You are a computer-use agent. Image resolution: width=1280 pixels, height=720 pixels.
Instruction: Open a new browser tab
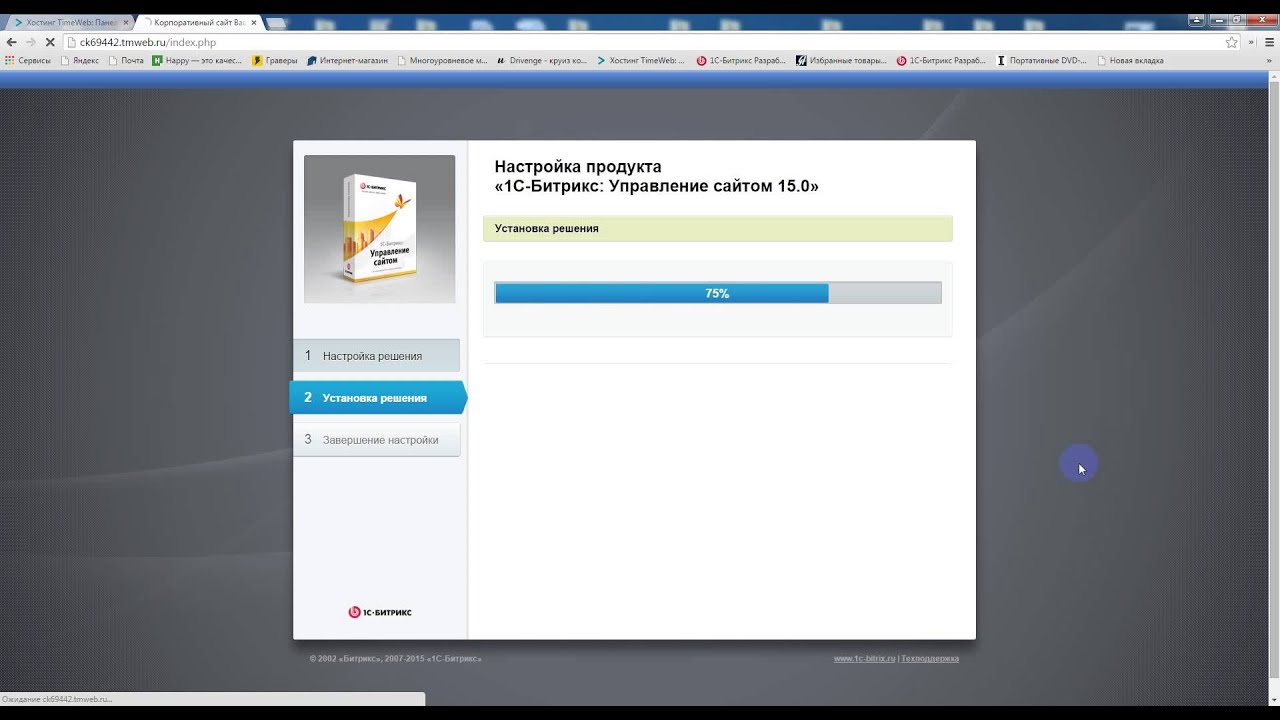point(276,22)
